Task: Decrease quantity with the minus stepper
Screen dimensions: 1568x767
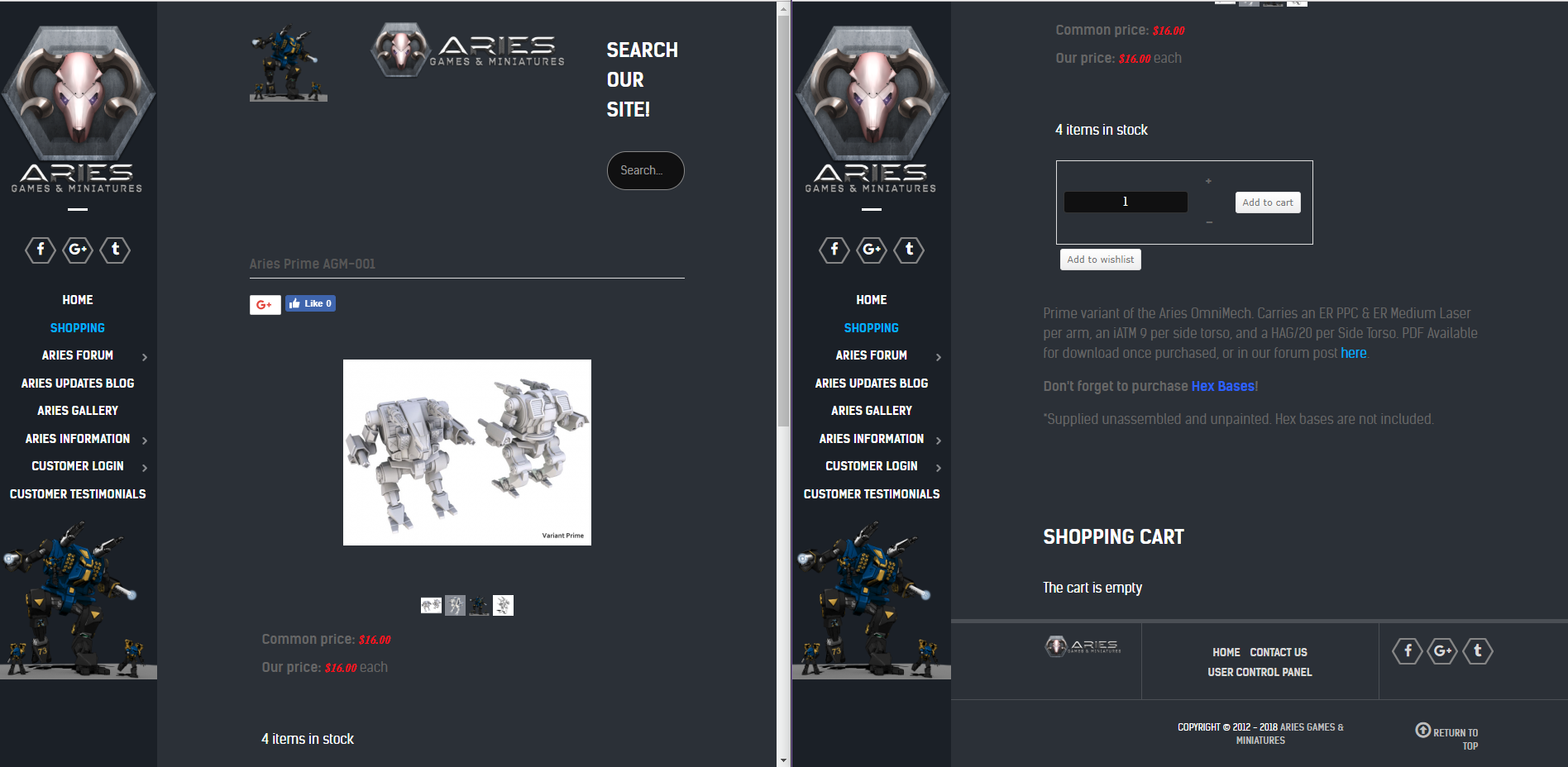Action: pyautogui.click(x=1208, y=222)
